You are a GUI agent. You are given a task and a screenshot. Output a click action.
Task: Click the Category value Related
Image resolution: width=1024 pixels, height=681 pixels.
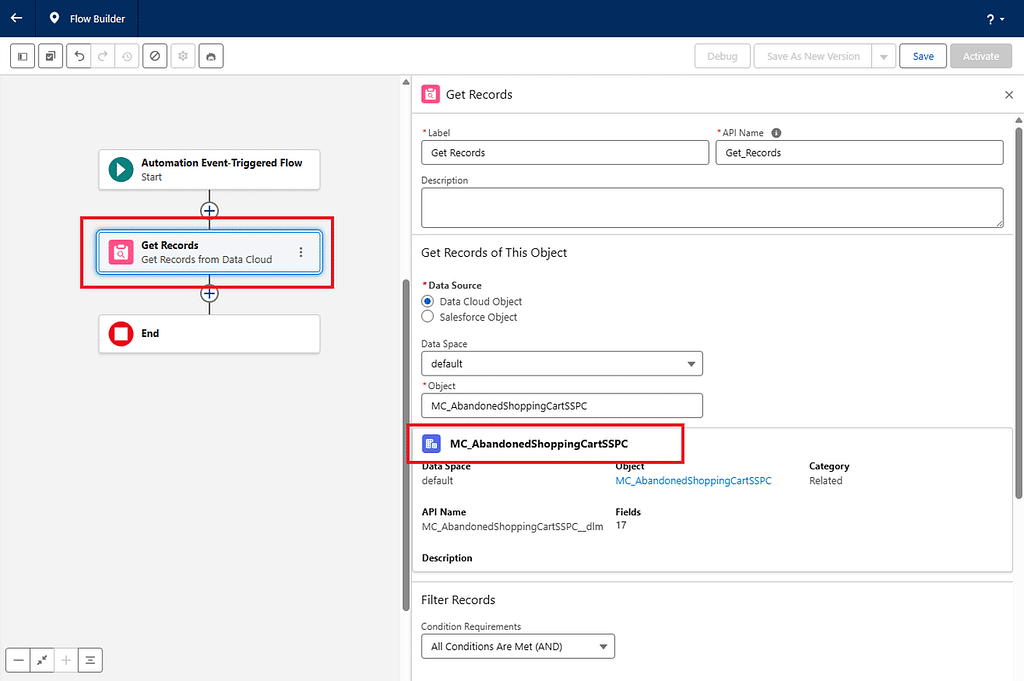point(825,481)
